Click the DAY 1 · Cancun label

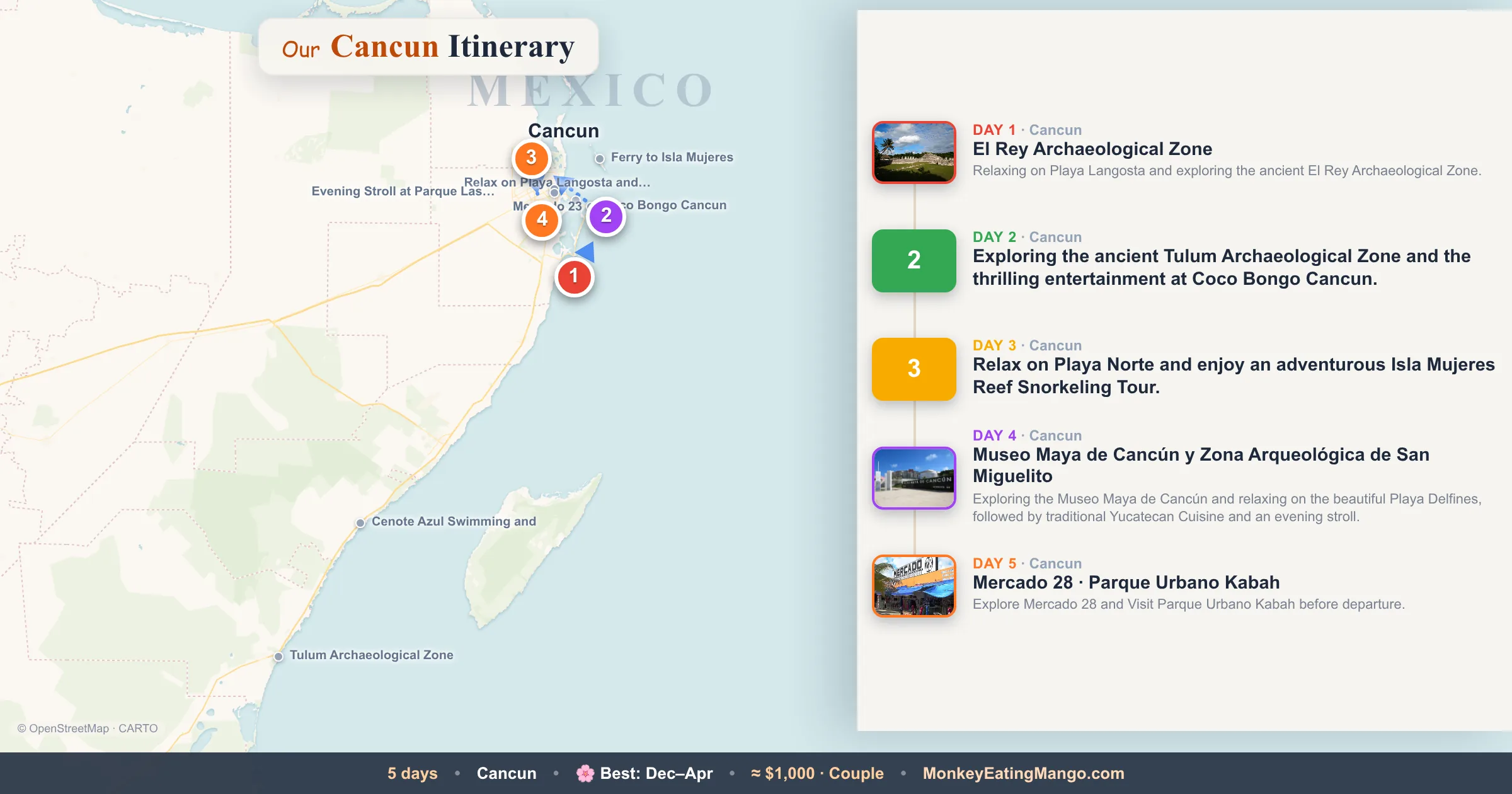pyautogui.click(x=1027, y=130)
